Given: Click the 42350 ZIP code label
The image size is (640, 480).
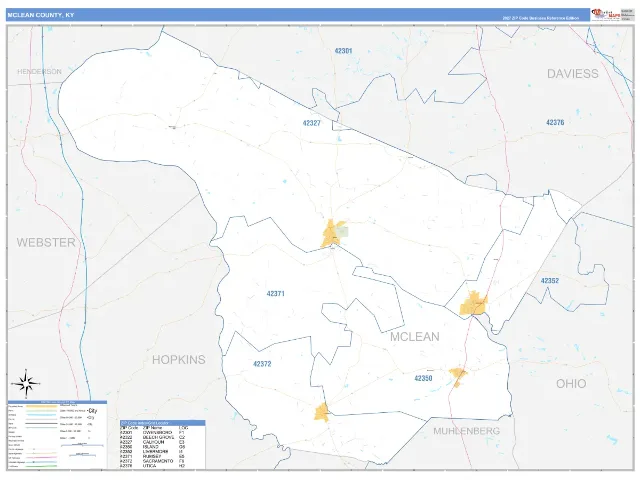Looking at the screenshot, I should tap(423, 378).
